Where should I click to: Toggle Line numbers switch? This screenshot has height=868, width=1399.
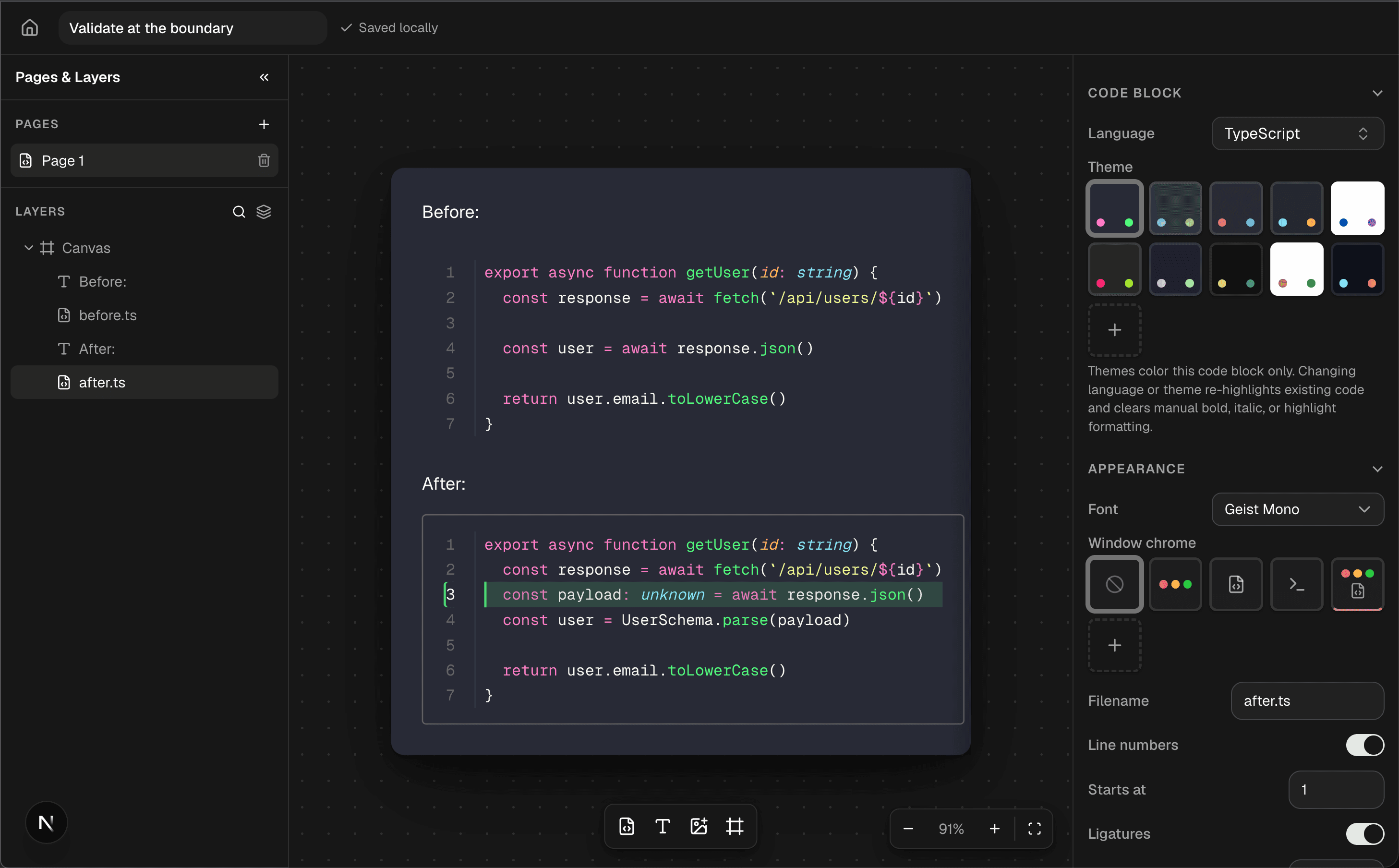click(1365, 745)
